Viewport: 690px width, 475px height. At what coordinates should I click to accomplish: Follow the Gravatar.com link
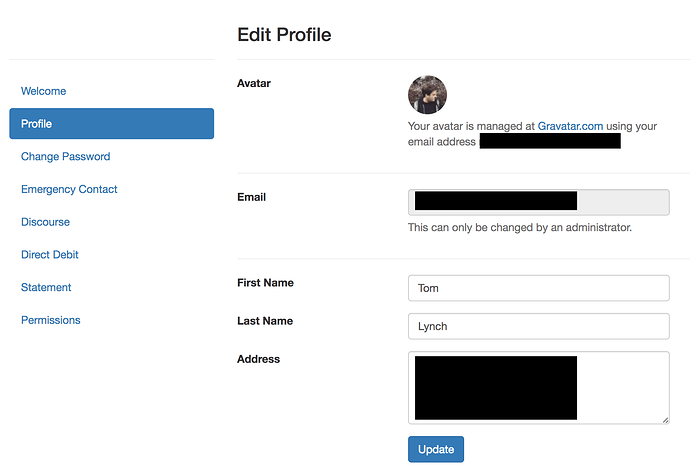point(570,126)
